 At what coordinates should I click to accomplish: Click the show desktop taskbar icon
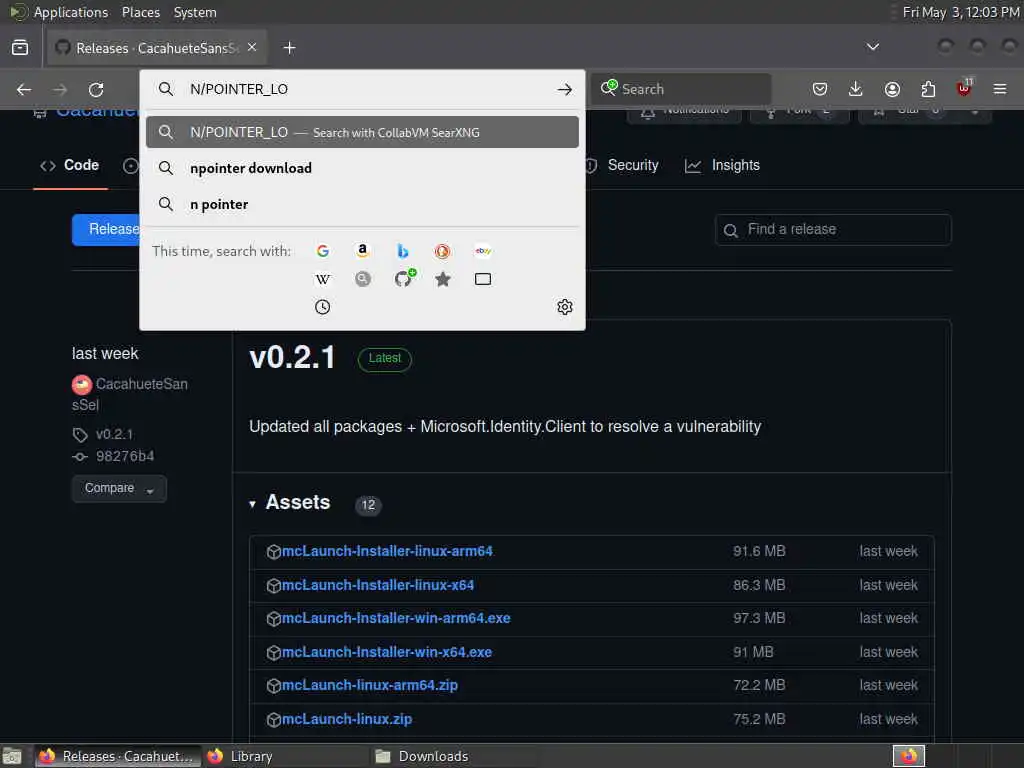tap(12, 757)
